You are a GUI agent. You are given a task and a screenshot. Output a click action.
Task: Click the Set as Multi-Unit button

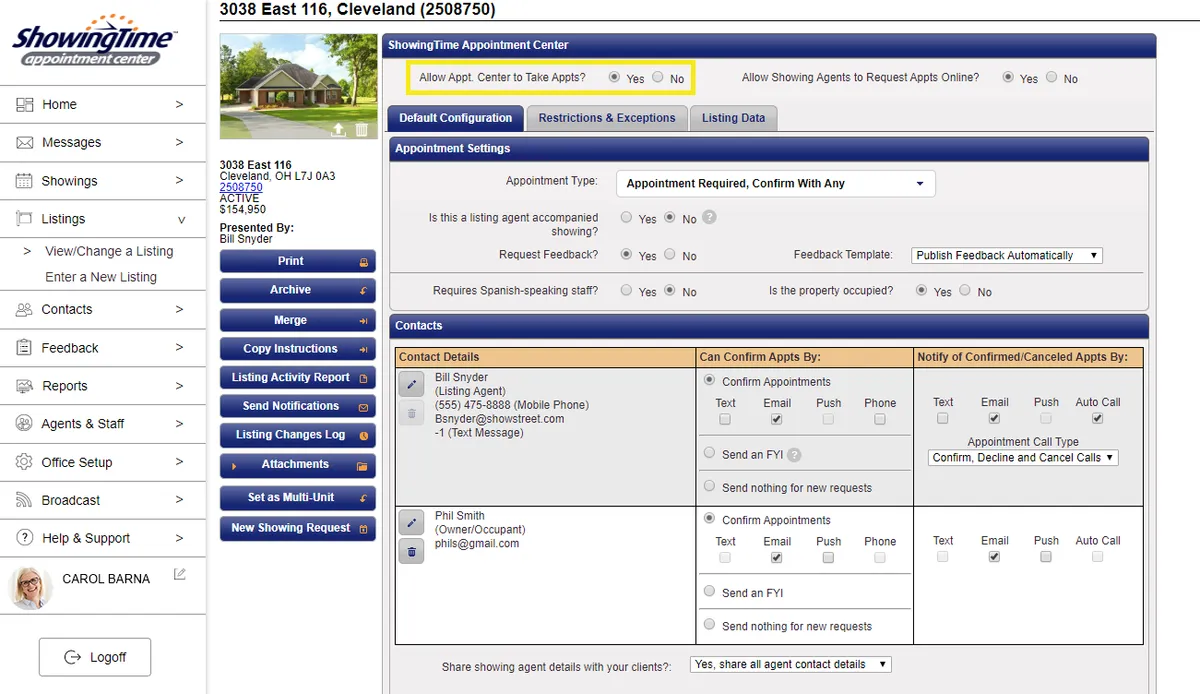[x=298, y=498]
